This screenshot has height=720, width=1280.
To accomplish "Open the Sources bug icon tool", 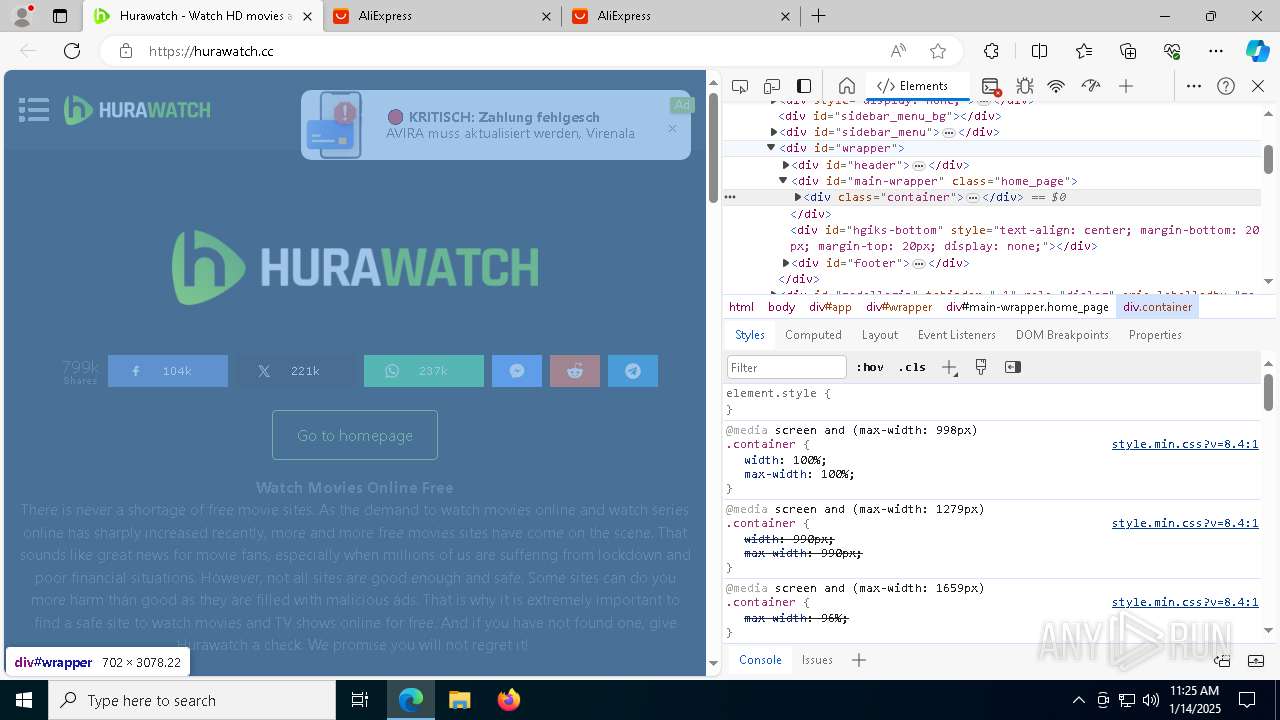I will pos(1024,86).
